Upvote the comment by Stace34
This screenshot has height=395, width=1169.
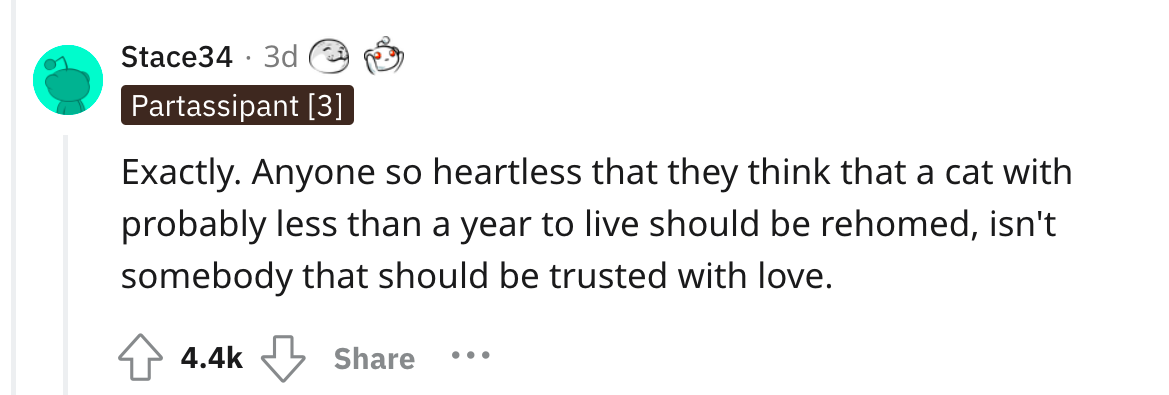click(x=140, y=358)
